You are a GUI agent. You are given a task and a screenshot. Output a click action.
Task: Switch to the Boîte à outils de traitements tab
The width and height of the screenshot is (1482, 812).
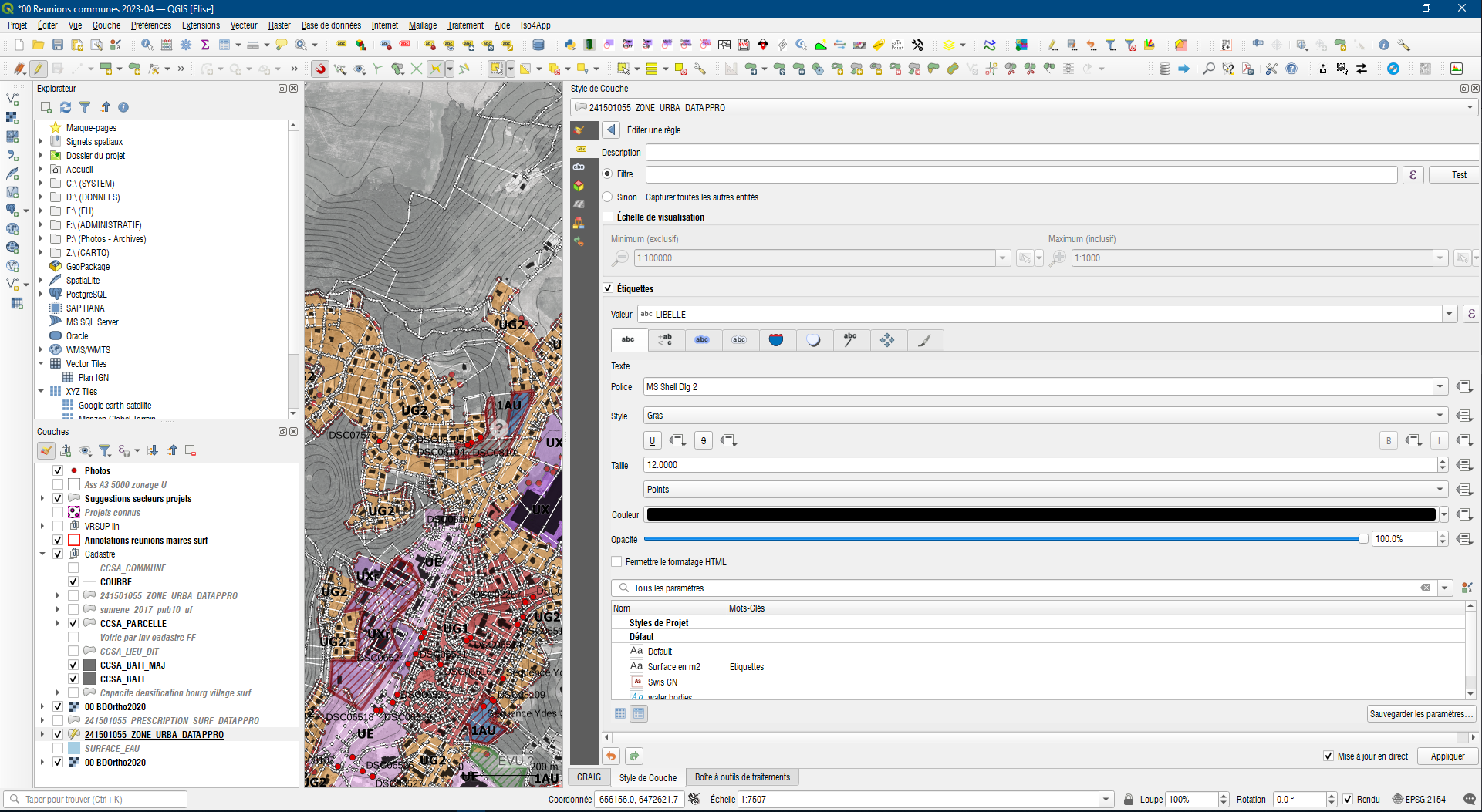(x=743, y=777)
